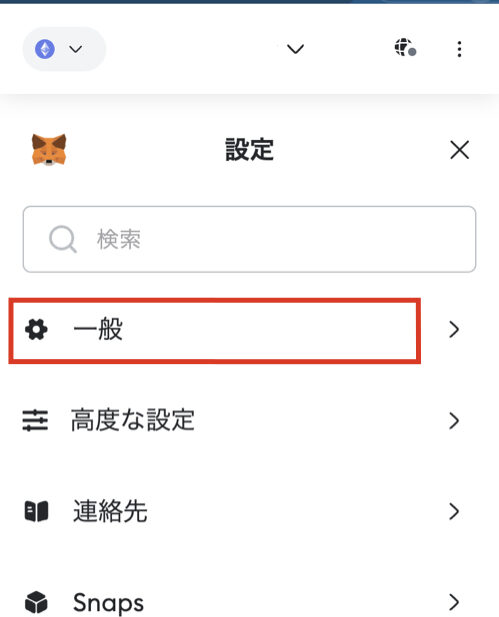Click the magnifying glass search icon
This screenshot has width=499, height=617.
(x=63, y=239)
